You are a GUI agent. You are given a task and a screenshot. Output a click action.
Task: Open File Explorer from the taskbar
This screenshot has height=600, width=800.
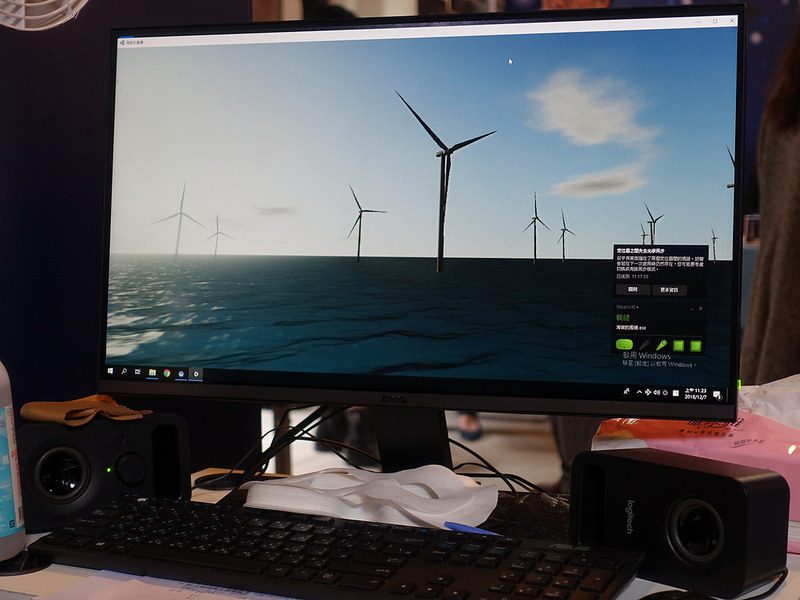tap(153, 372)
